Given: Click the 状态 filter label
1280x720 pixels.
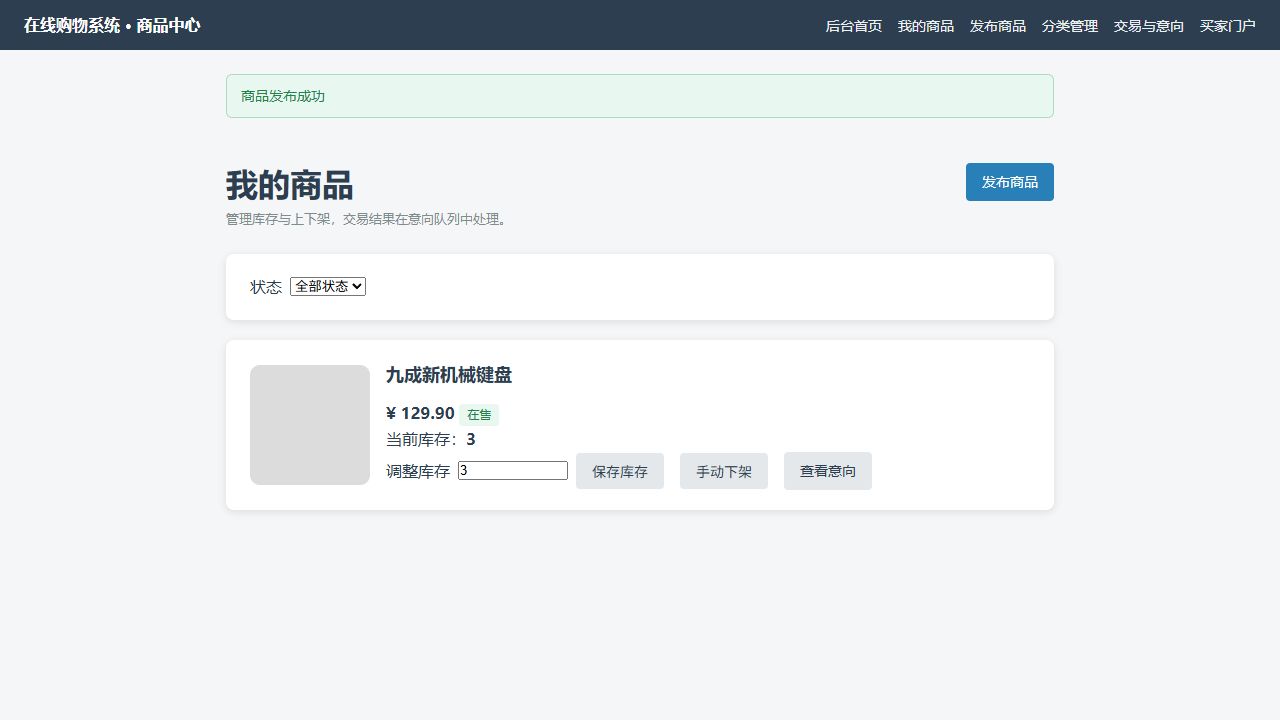Looking at the screenshot, I should pyautogui.click(x=266, y=287).
